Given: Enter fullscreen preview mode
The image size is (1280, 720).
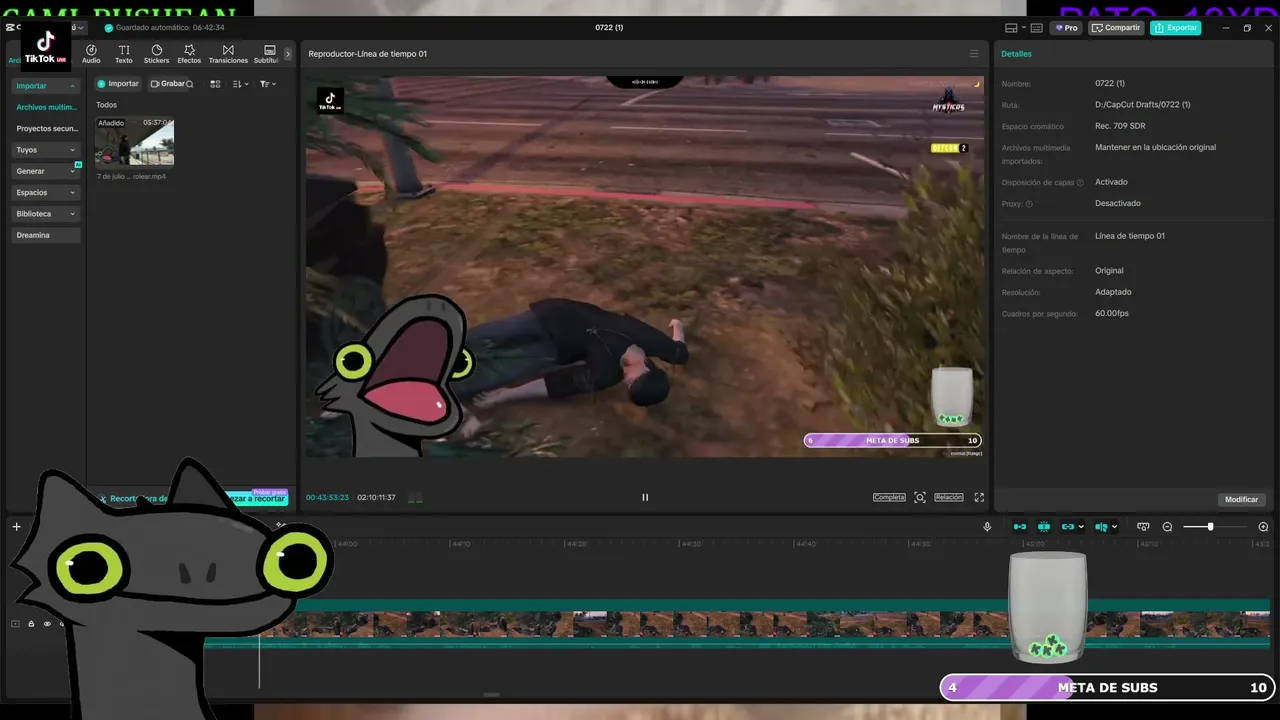Looking at the screenshot, I should coord(979,497).
